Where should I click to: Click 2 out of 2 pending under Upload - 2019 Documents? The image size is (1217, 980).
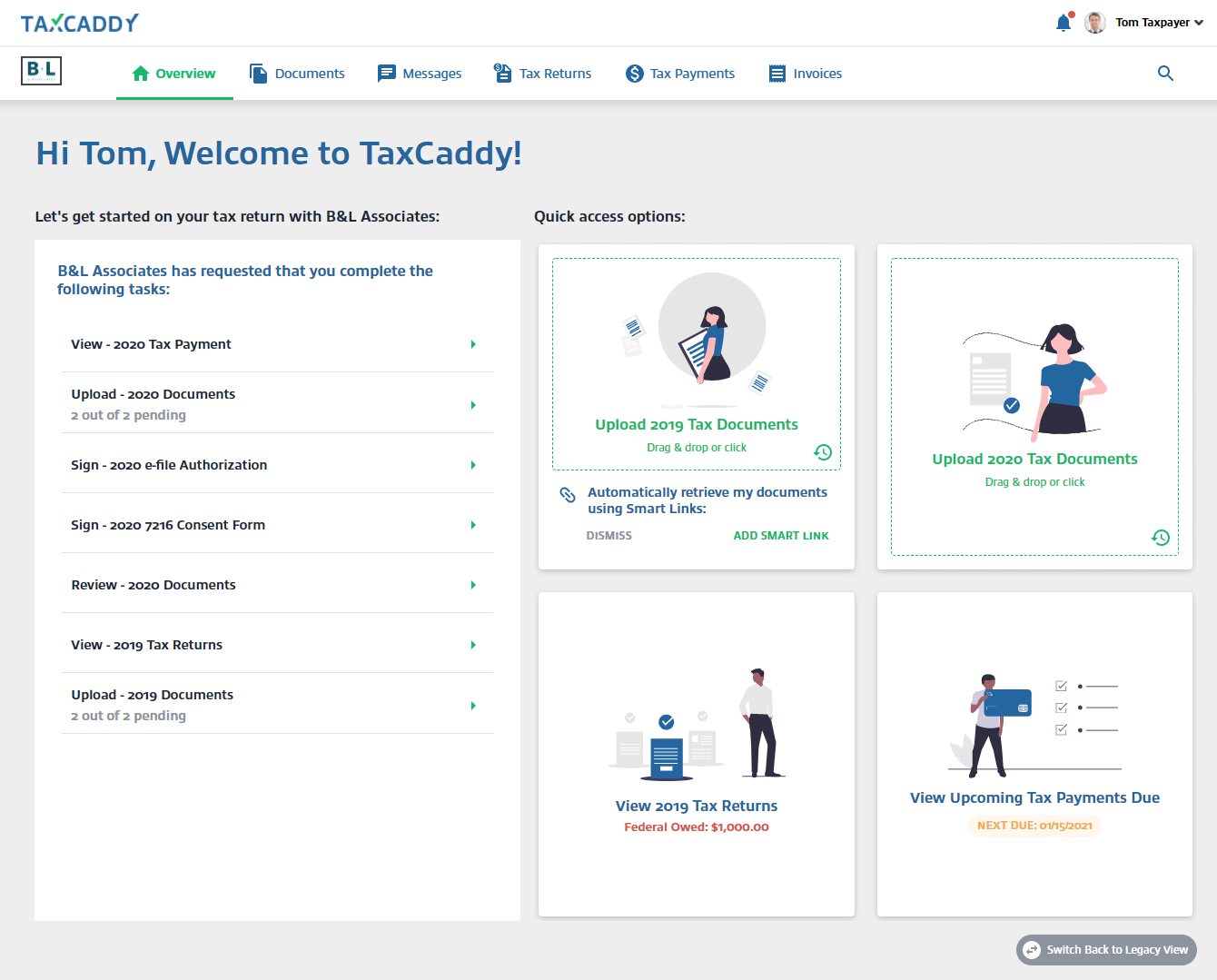[128, 716]
